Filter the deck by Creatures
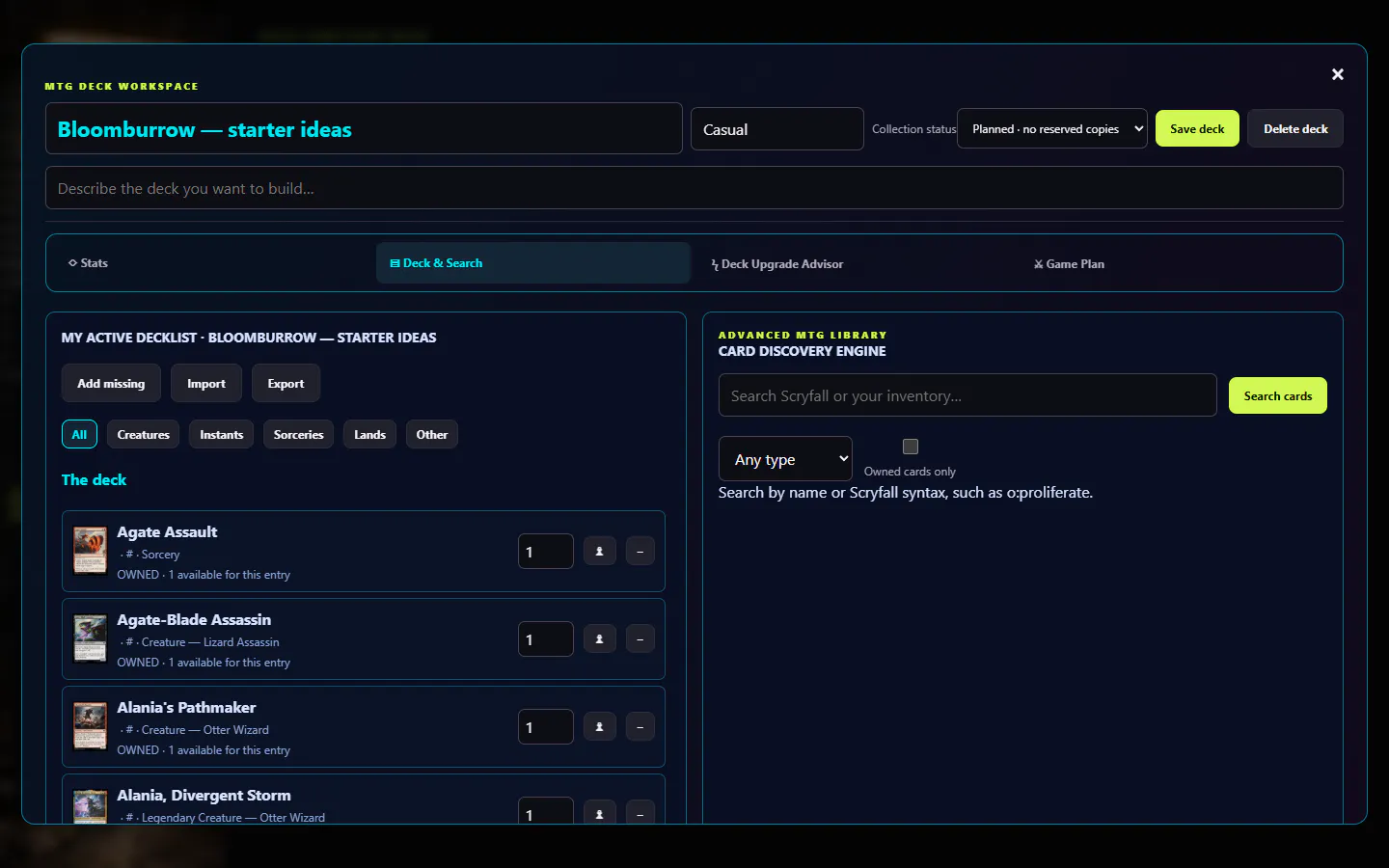1389x868 pixels. [144, 434]
